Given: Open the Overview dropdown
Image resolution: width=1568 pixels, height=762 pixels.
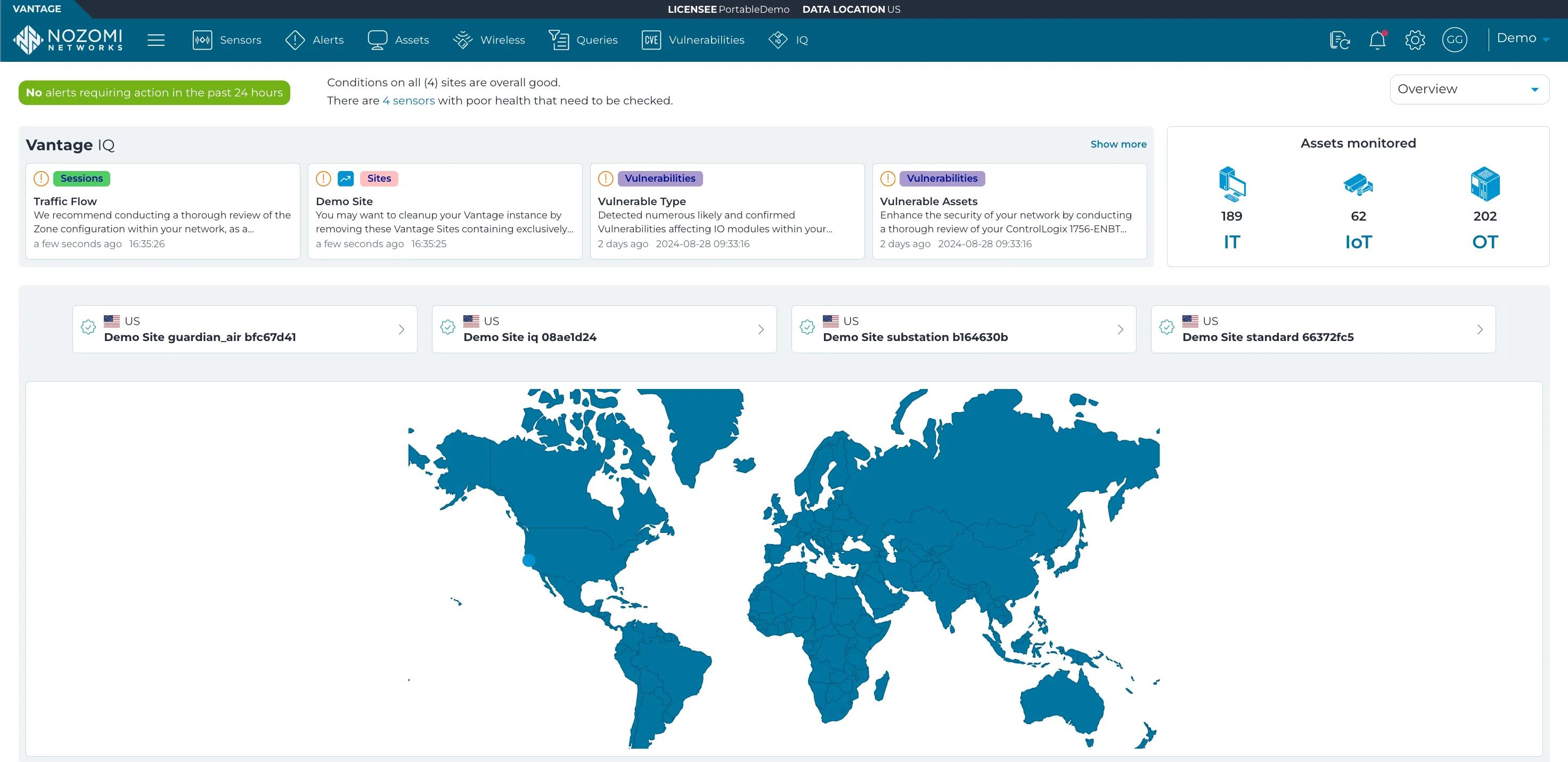Looking at the screenshot, I should tap(1469, 90).
